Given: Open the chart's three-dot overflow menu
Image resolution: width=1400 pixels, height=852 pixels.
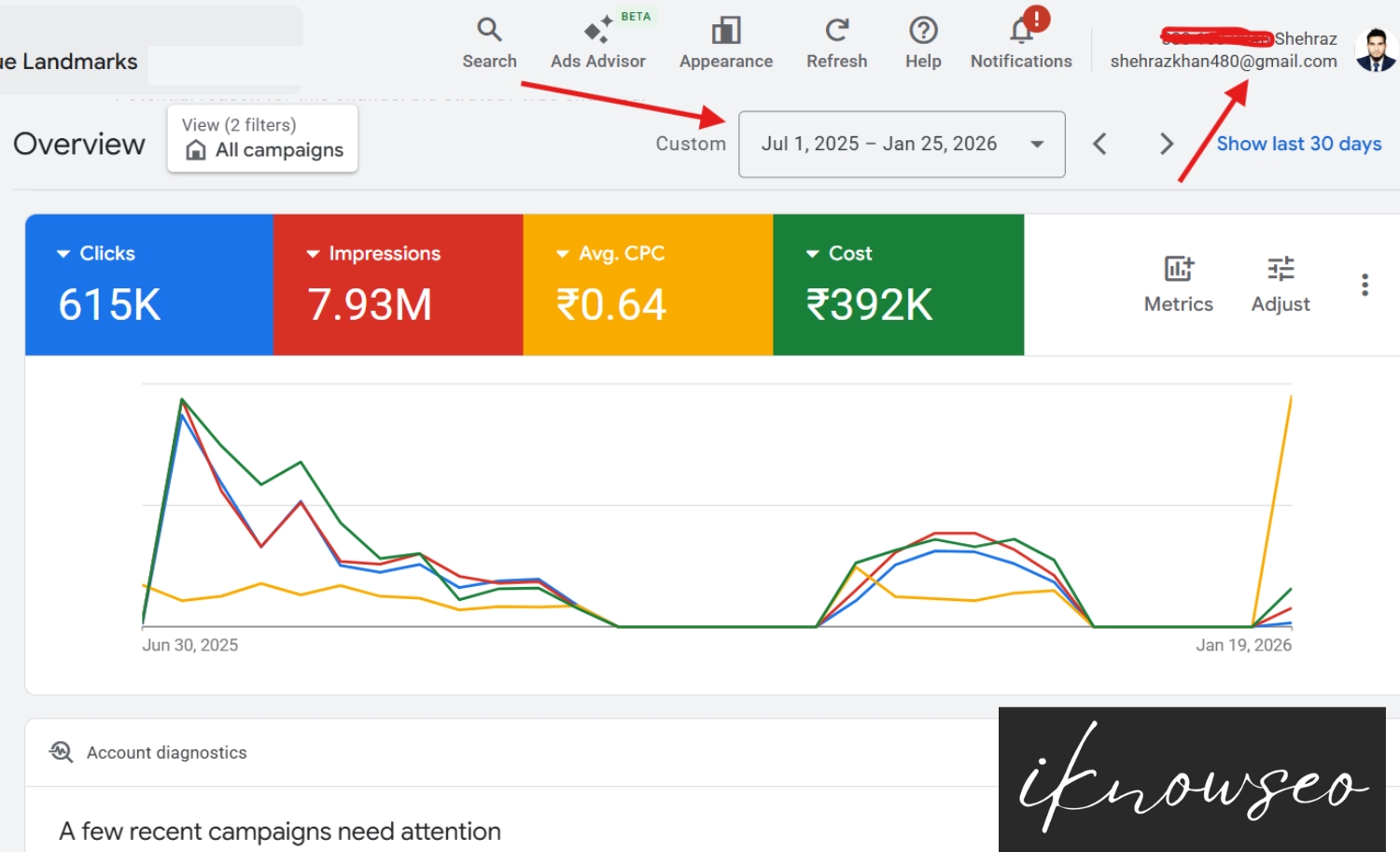Looking at the screenshot, I should (1365, 285).
